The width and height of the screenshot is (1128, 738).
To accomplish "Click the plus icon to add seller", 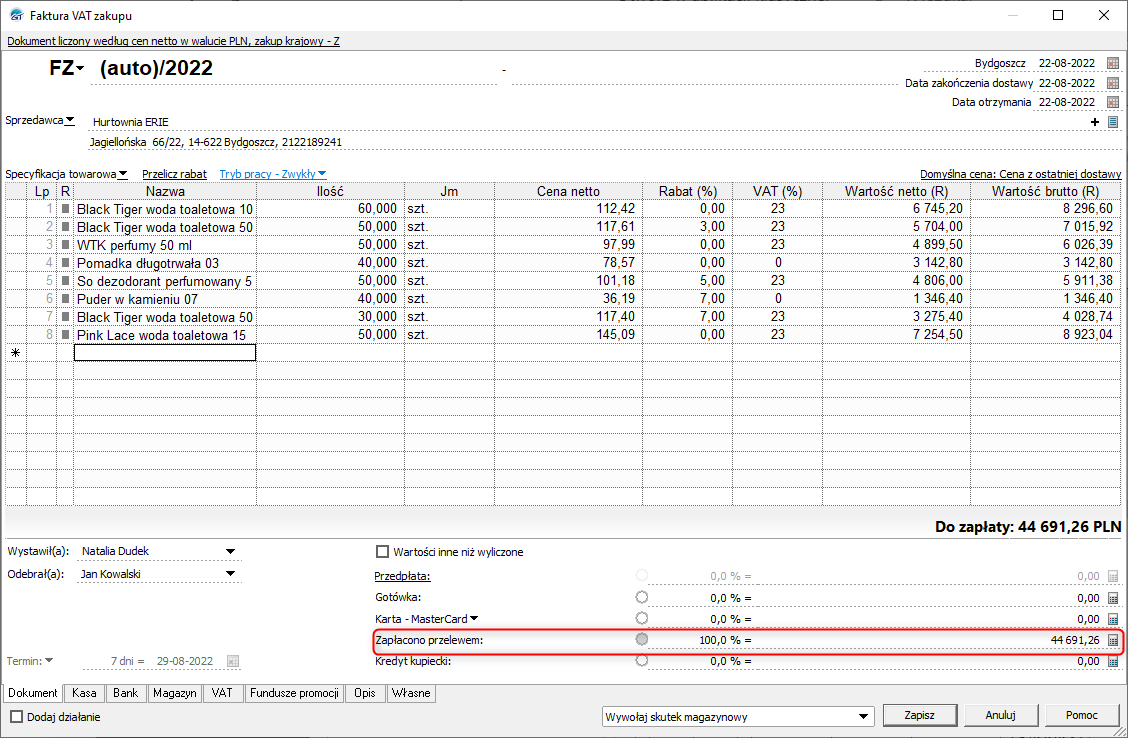I will [1096, 122].
